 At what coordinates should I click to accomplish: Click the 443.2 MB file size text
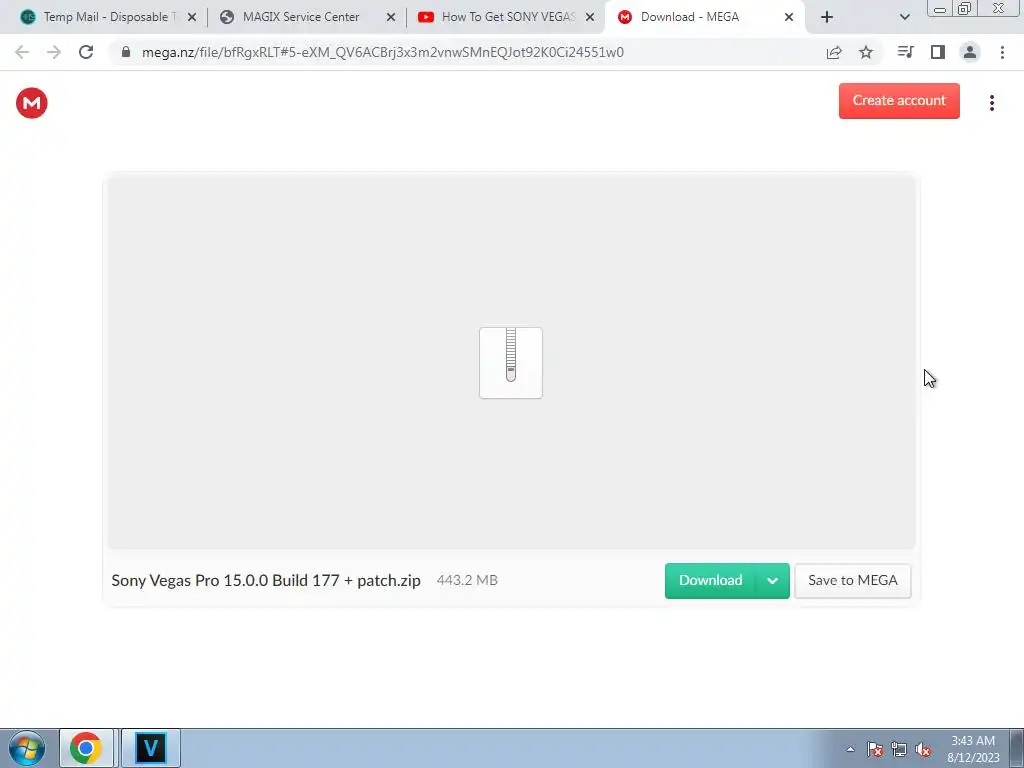tap(467, 581)
